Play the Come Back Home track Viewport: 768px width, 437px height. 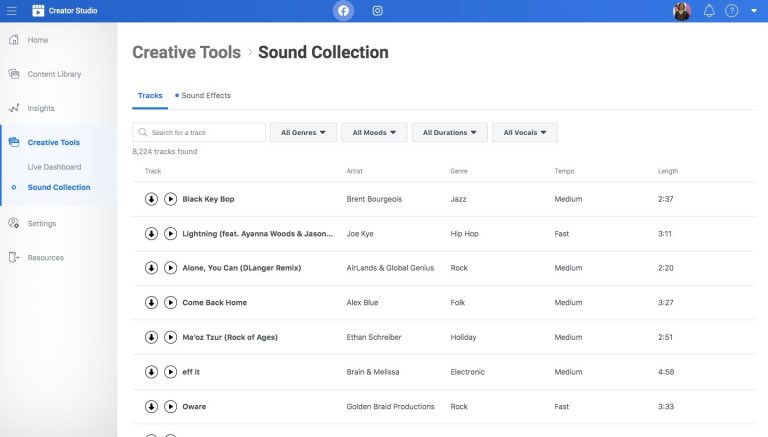[x=170, y=302]
